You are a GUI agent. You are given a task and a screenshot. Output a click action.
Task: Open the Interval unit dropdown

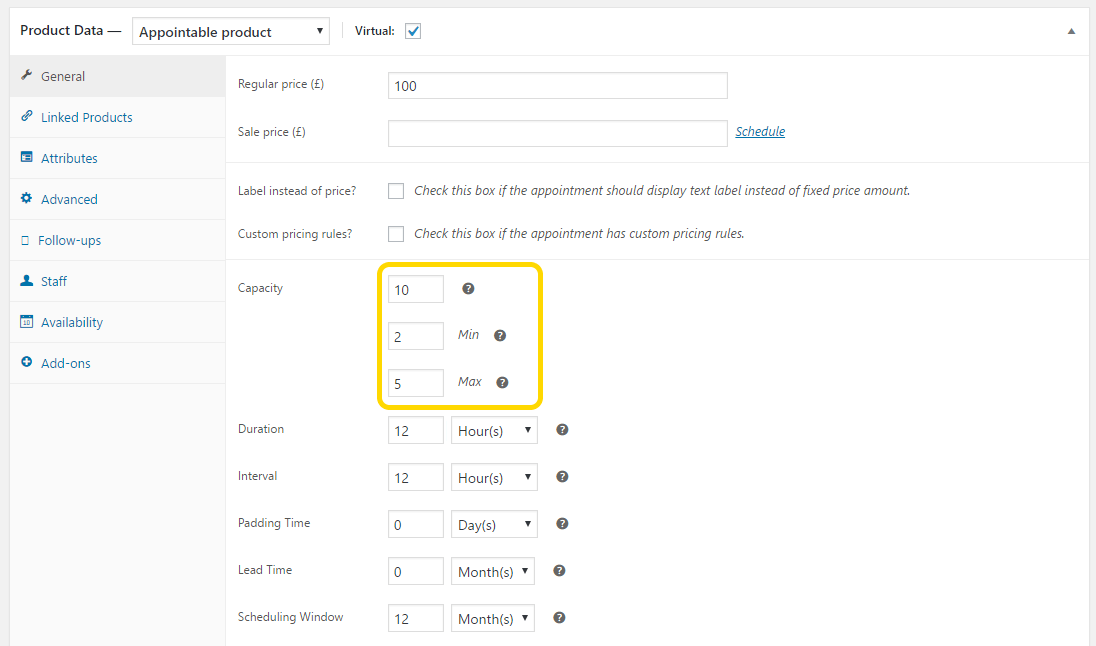494,477
